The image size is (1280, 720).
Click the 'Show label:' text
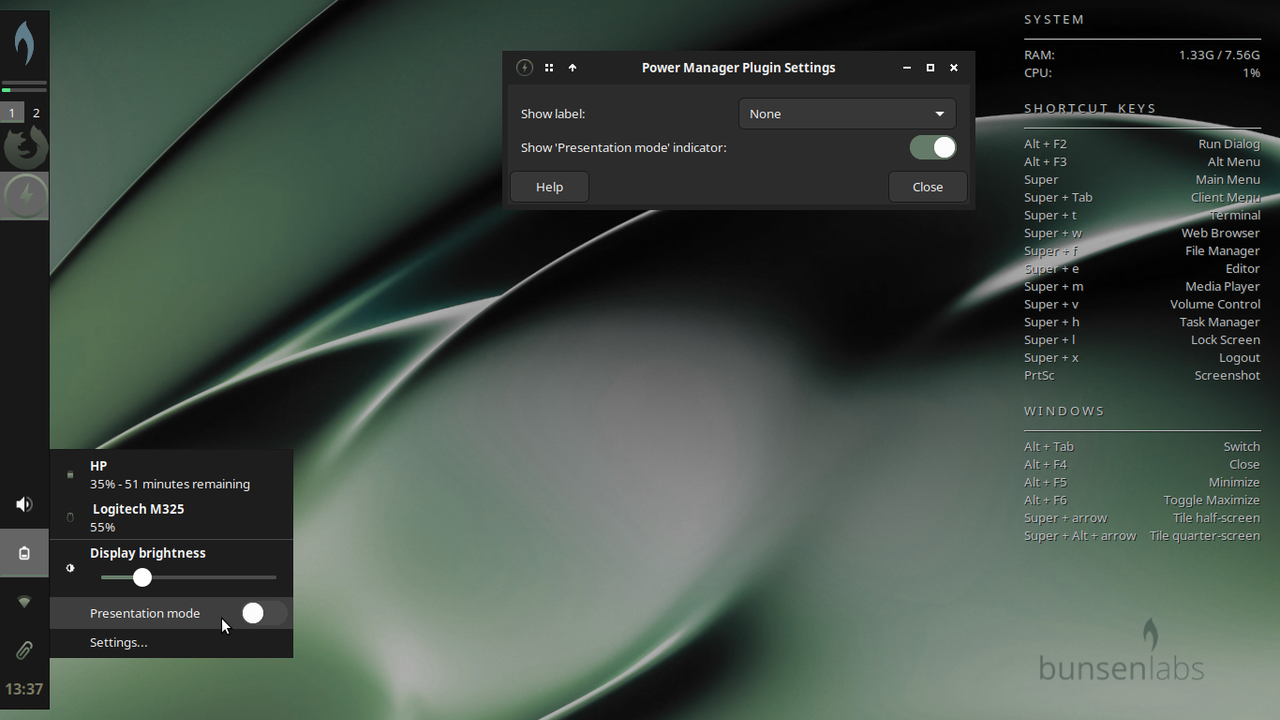coord(553,114)
